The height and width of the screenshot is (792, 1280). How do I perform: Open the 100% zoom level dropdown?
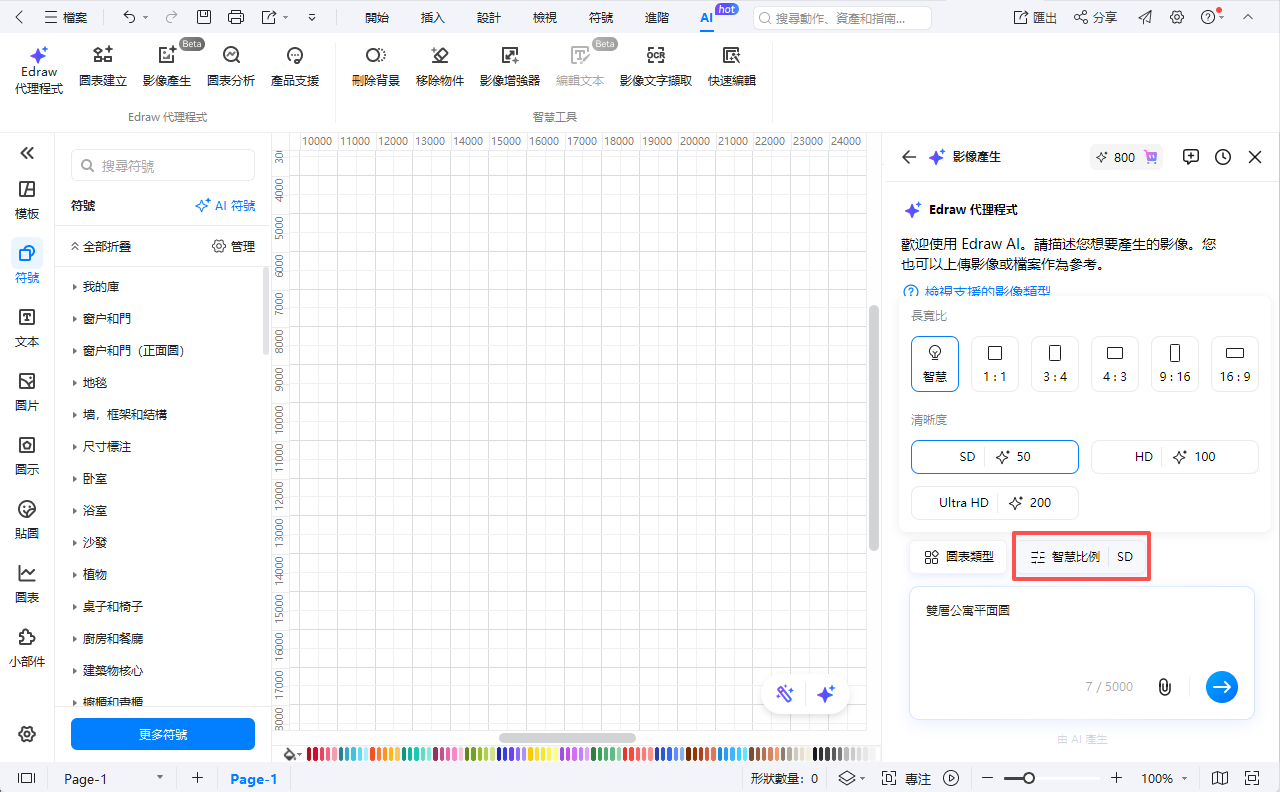click(1164, 779)
